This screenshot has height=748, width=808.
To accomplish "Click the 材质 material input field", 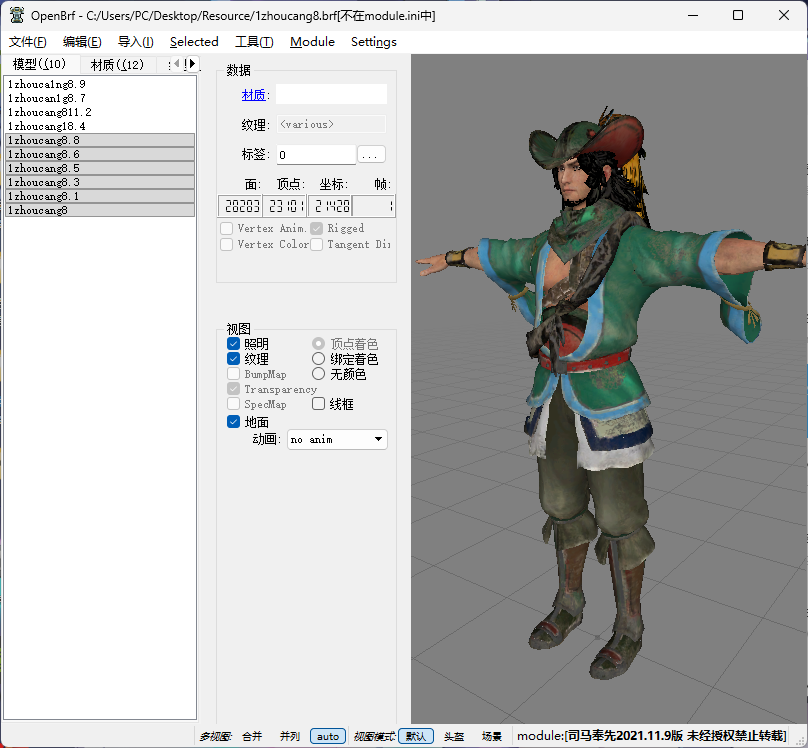I will (331, 94).
